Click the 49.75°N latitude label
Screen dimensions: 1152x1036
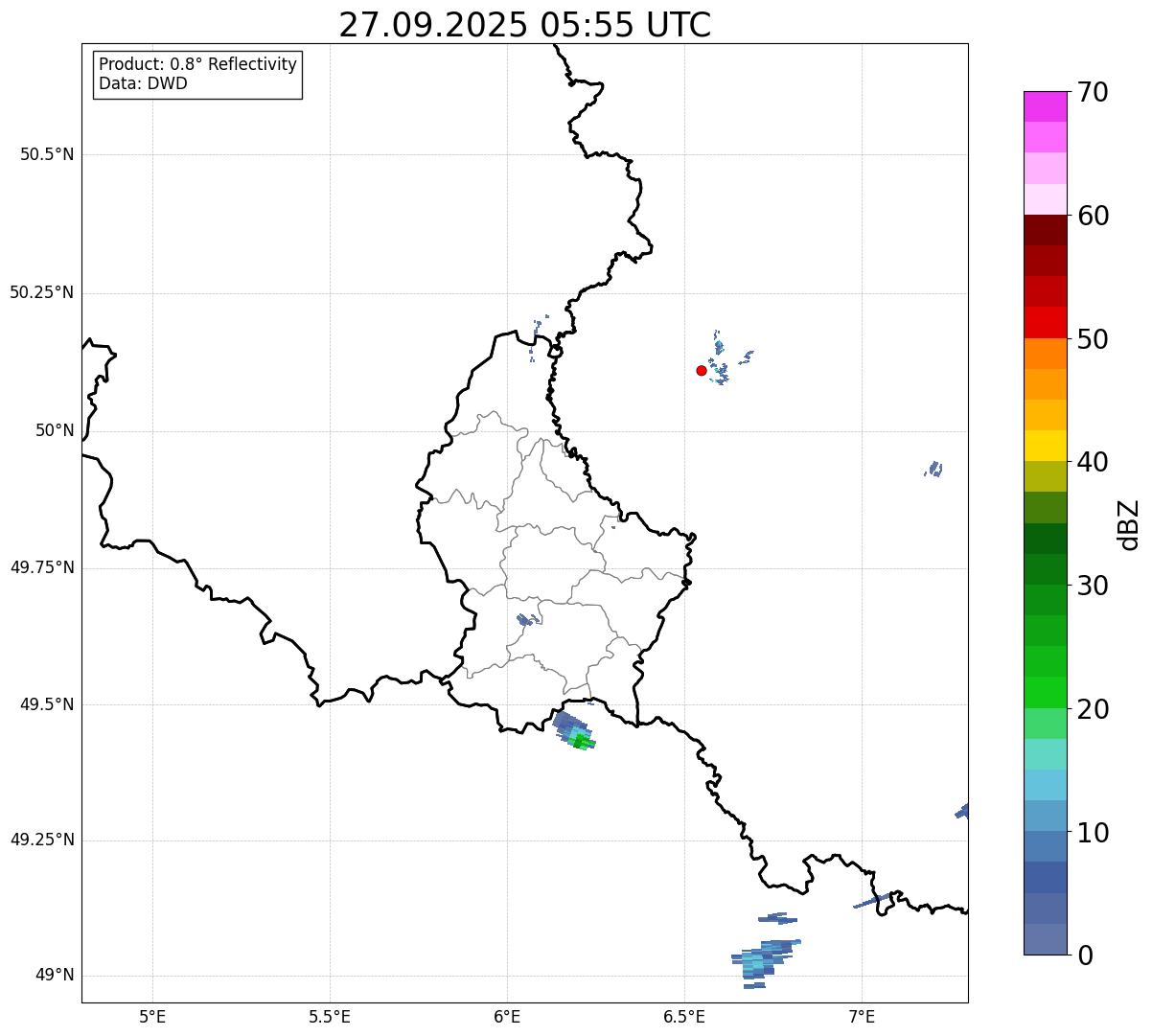tap(41, 567)
